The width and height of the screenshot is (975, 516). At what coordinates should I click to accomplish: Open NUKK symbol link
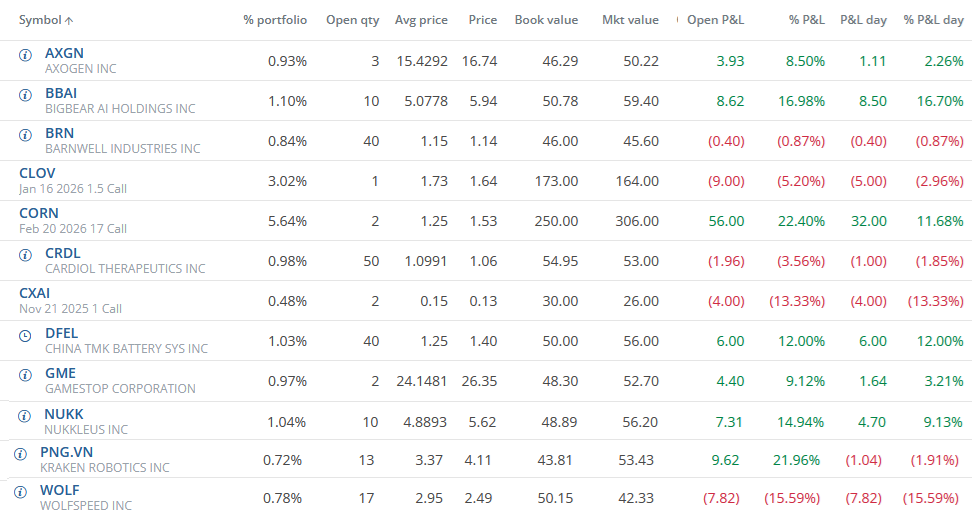pos(63,414)
